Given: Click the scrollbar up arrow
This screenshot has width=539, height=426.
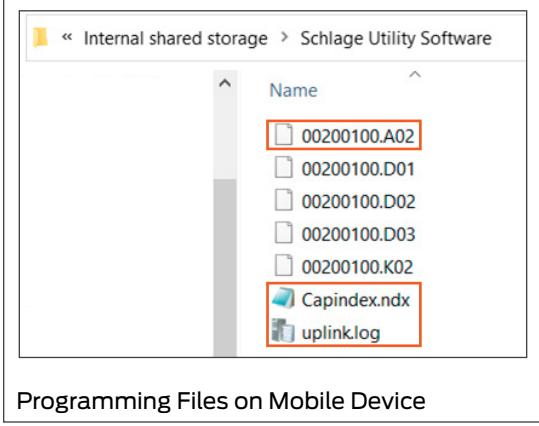Looking at the screenshot, I should click(225, 83).
